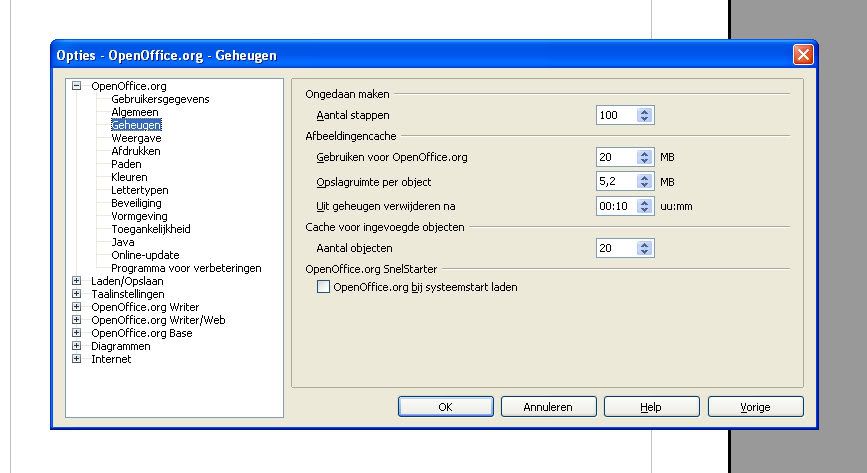The height and width of the screenshot is (473, 867).
Task: Expand the OpenOffice.org Base node
Action: [x=76, y=333]
